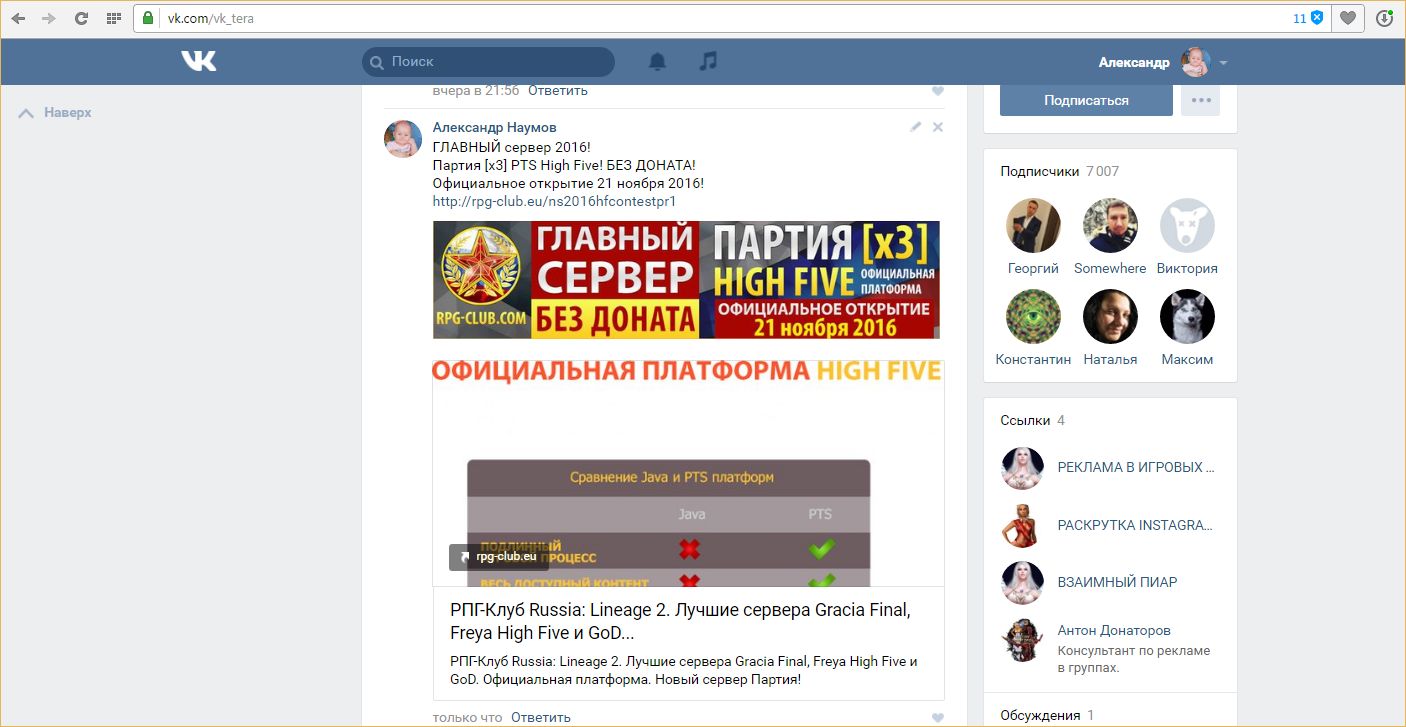Open the Ссылки 4 section heading
Viewport: 1406px width, 727px height.
click(x=1033, y=420)
